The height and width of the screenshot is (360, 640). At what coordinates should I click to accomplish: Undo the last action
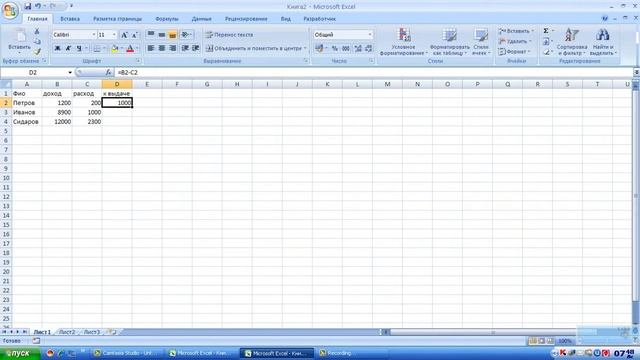pyautogui.click(x=38, y=6)
